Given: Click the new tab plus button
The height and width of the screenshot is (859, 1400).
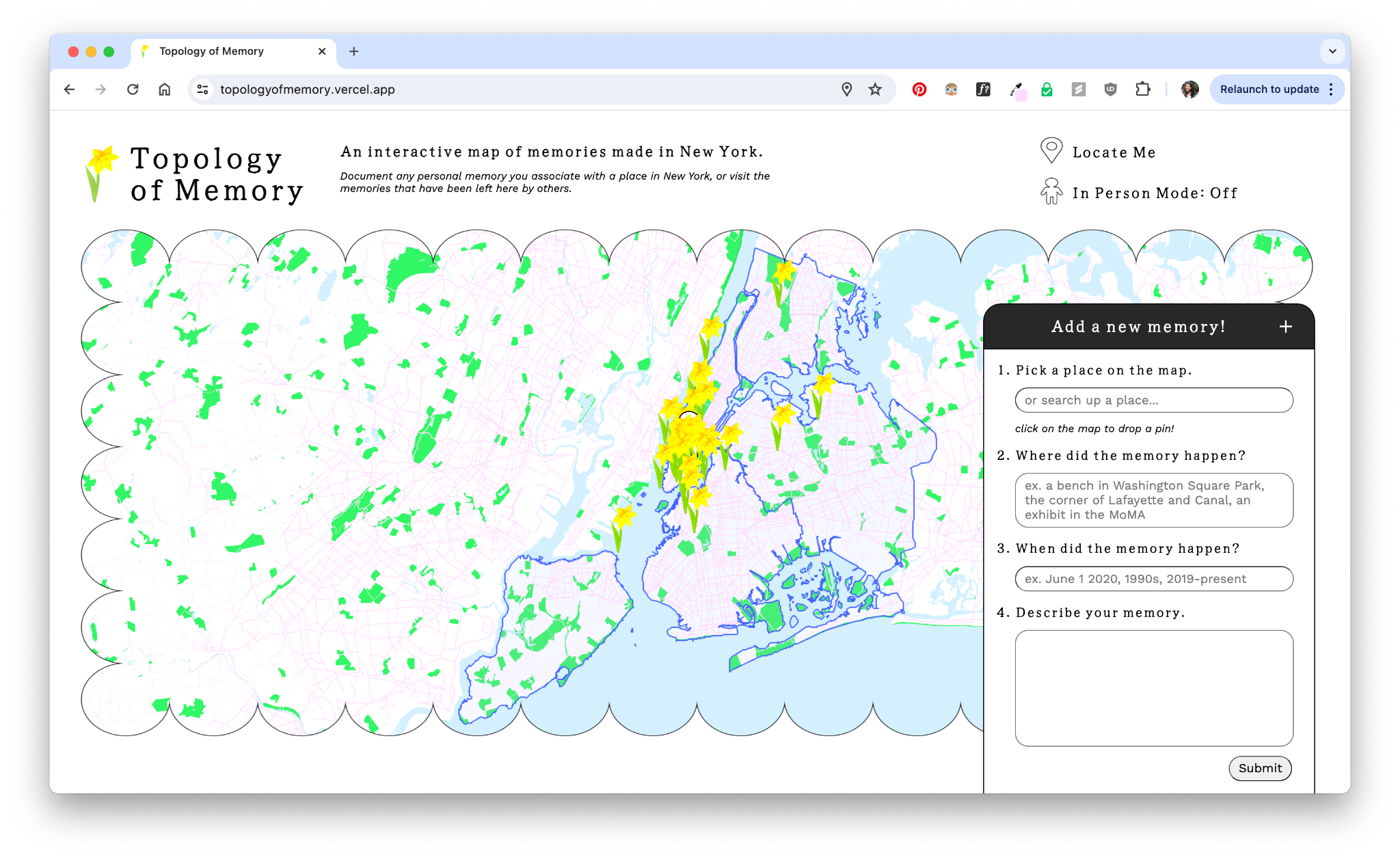Looking at the screenshot, I should coord(354,51).
